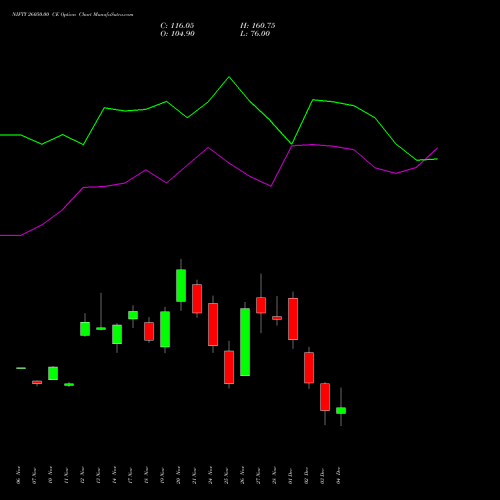Viewport: 500px width, 500px height.
Task: Click the red candle for 02 Dec
Action: pyautogui.click(x=309, y=368)
